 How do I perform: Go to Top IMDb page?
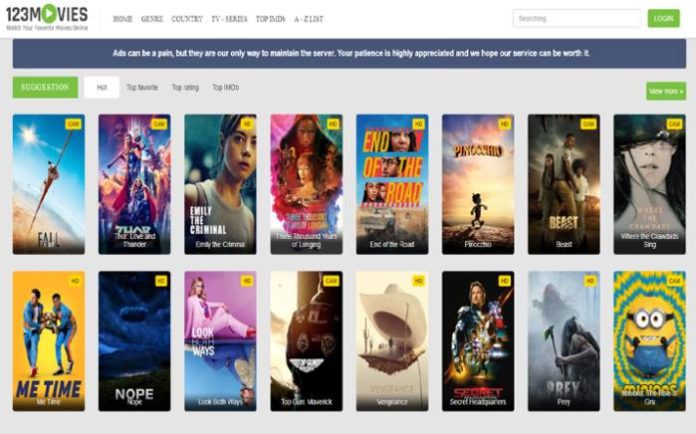pos(270,19)
